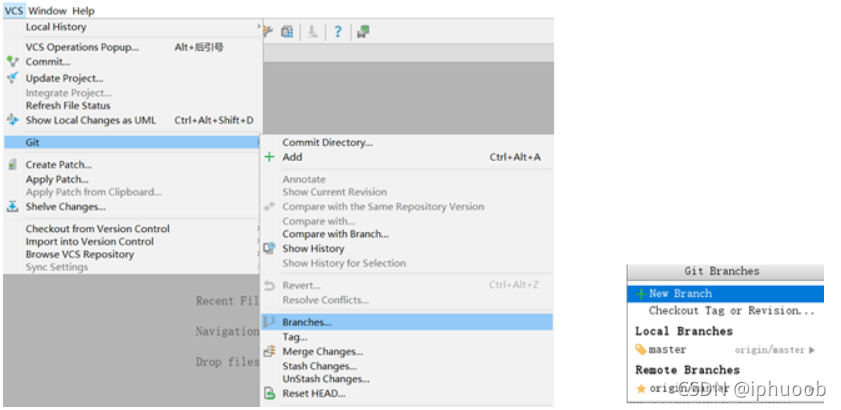This screenshot has width=841, height=410.
Task: Click the Annotate entry
Action: [x=304, y=179]
